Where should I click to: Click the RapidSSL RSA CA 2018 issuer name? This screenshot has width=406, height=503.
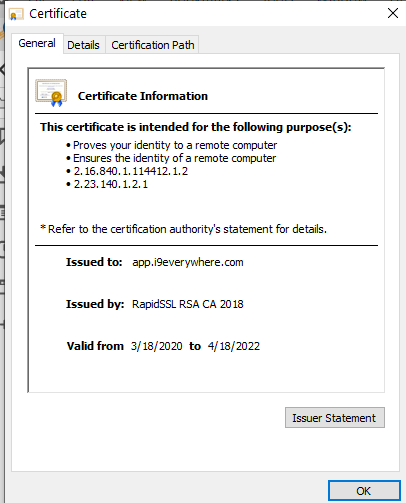188,304
